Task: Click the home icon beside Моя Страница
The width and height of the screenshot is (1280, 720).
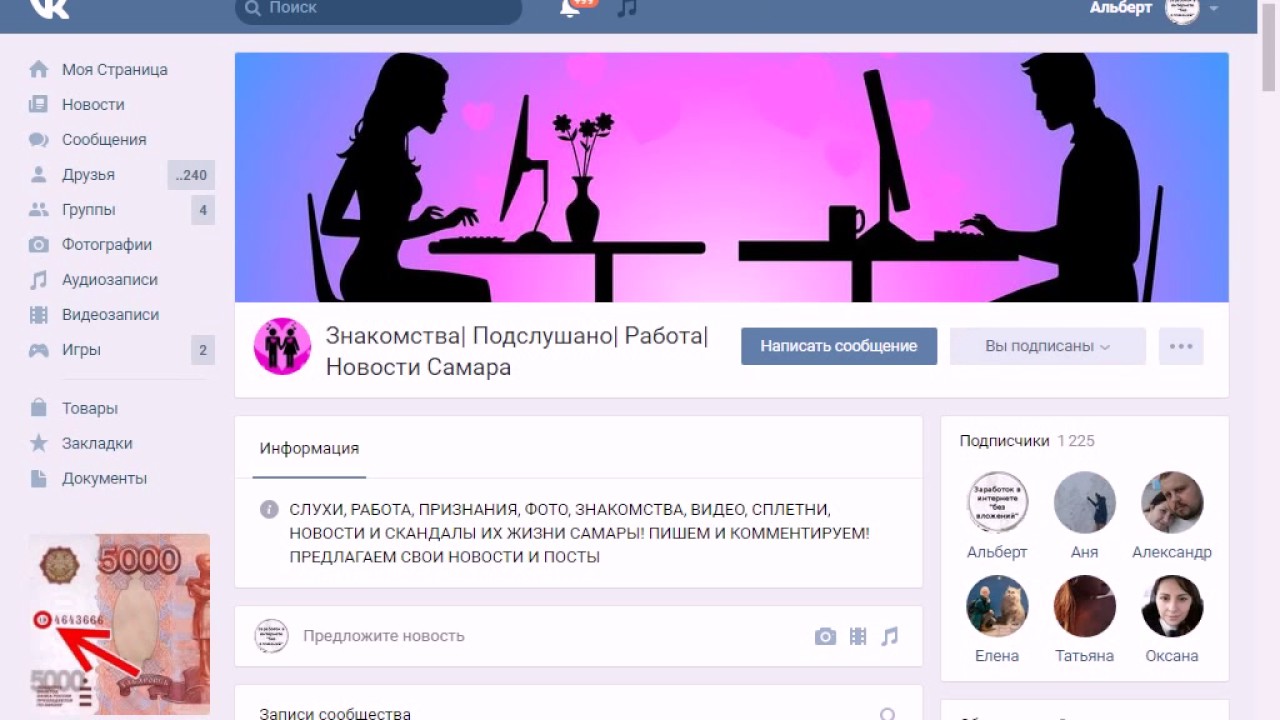Action: point(39,70)
